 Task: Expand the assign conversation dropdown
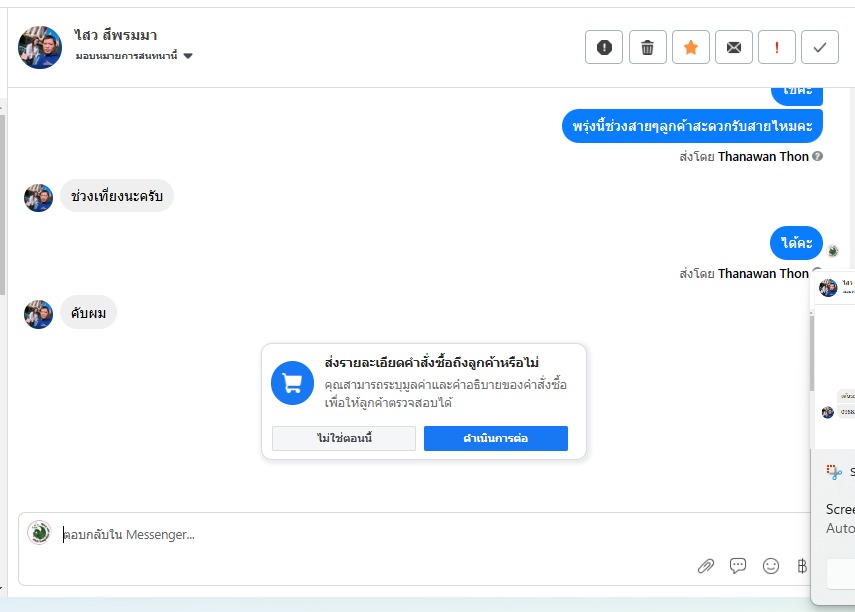[188, 56]
